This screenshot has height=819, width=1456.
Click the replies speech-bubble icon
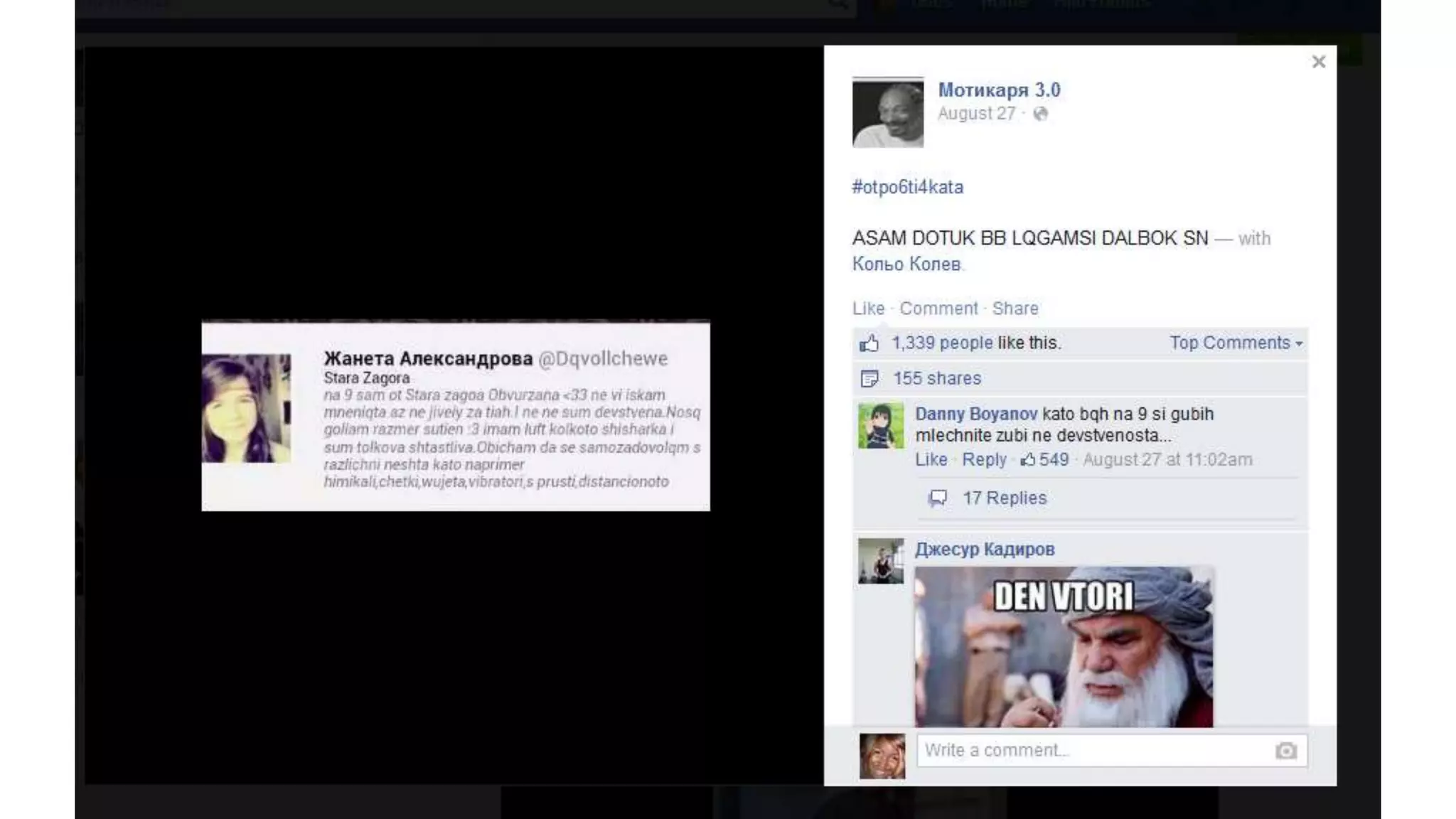[938, 498]
